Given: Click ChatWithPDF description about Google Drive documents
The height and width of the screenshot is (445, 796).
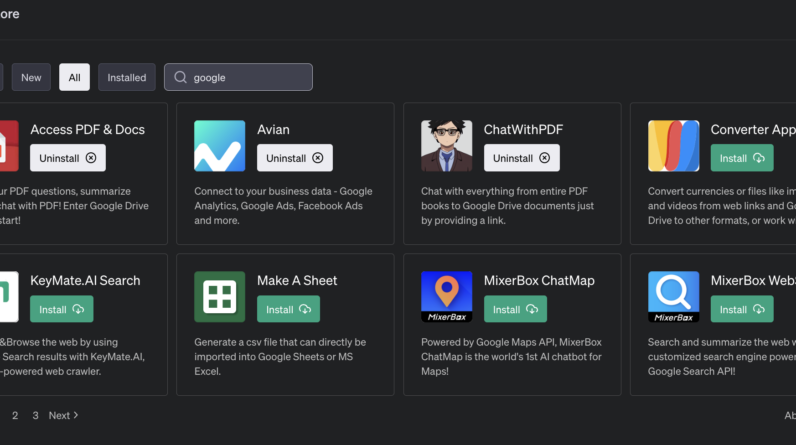Looking at the screenshot, I should coord(508,206).
